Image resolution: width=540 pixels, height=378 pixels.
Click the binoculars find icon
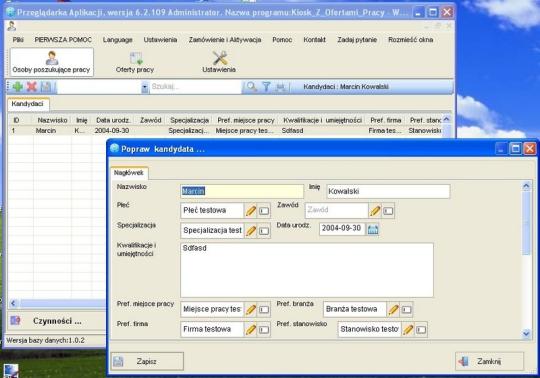(x=280, y=87)
